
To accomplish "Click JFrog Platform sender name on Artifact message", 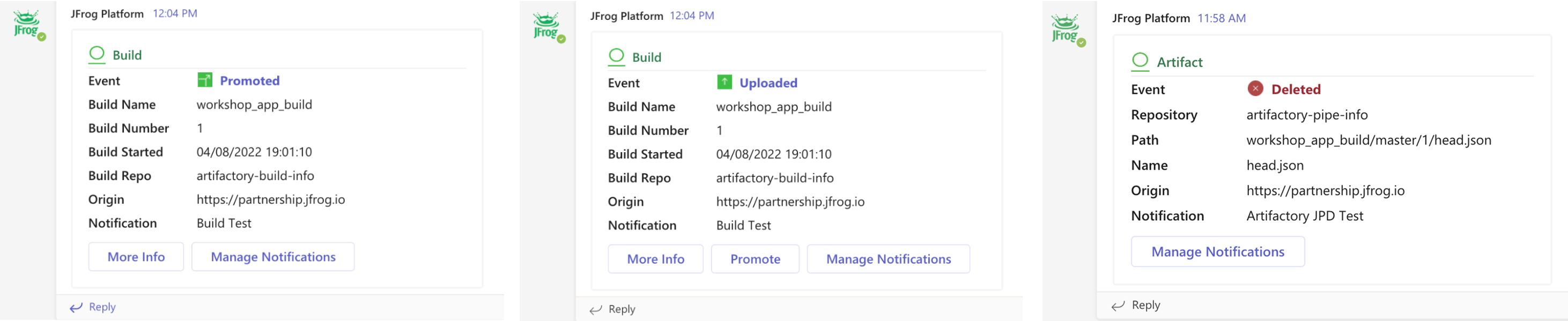I will [x=1151, y=18].
